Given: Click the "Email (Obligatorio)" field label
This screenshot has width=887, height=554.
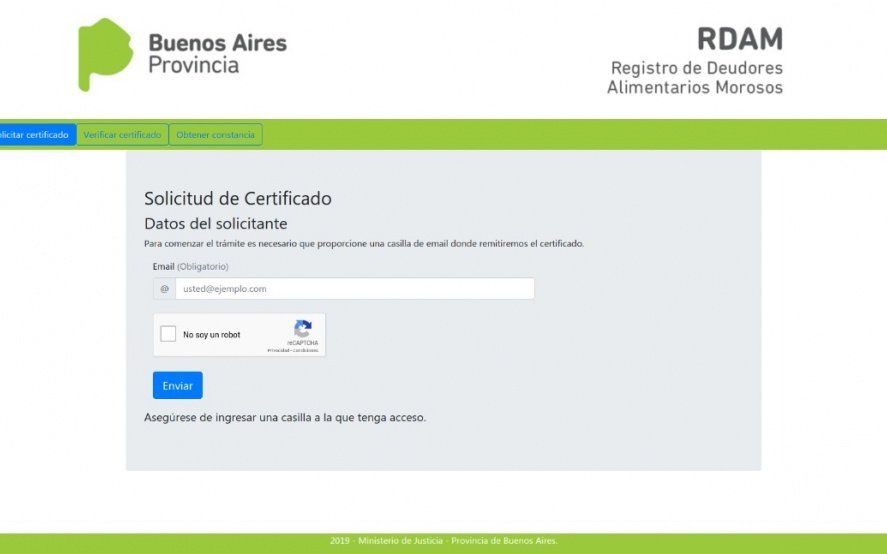Looking at the screenshot, I should [x=190, y=267].
